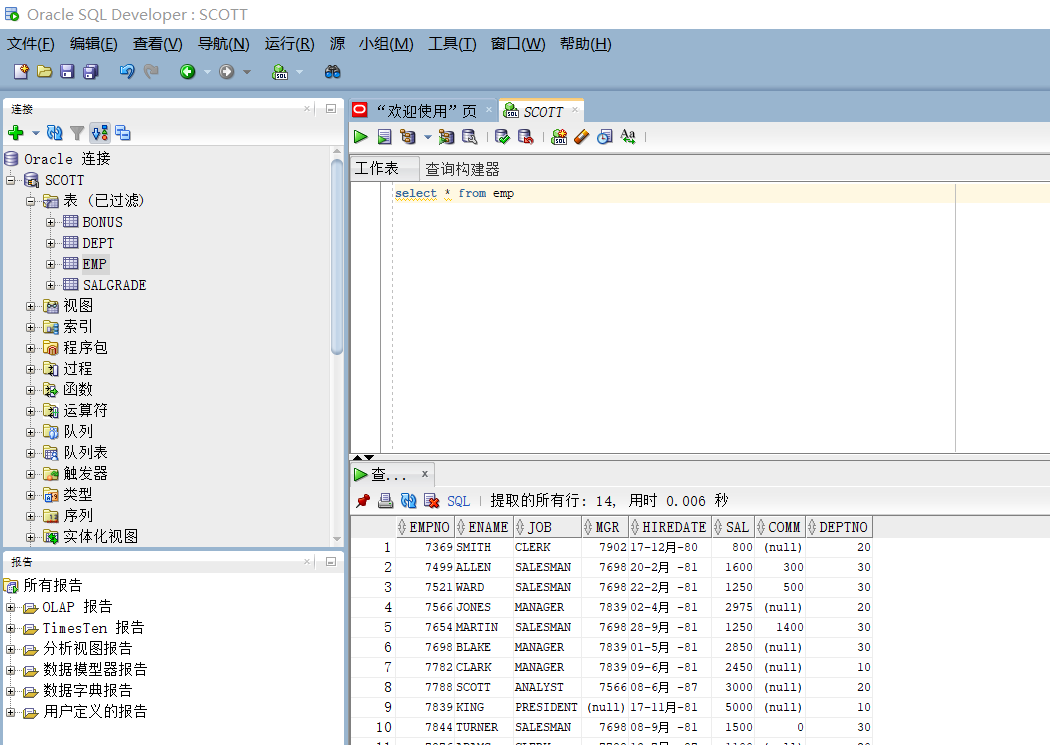This screenshot has width=1050, height=745.
Task: Switch to the 欢迎使用 页 tab
Action: 426,110
